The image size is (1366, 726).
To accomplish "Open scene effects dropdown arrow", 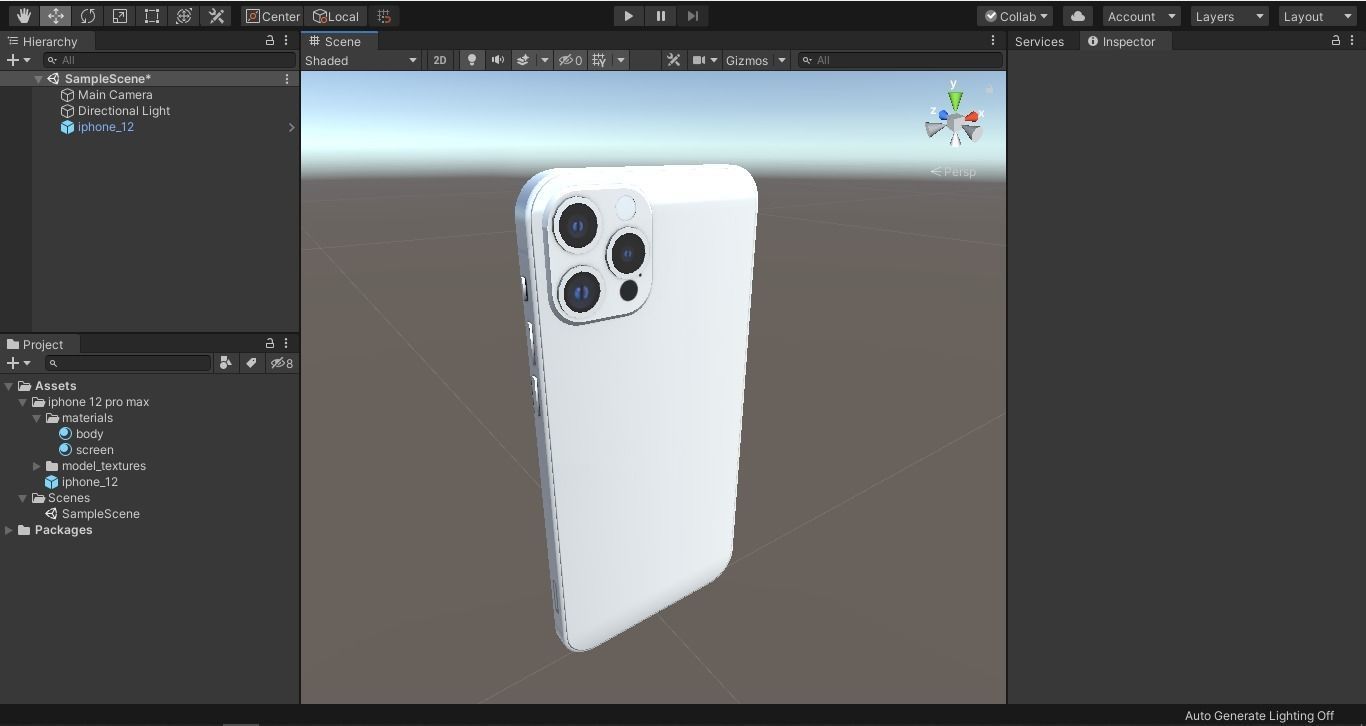I will [544, 60].
